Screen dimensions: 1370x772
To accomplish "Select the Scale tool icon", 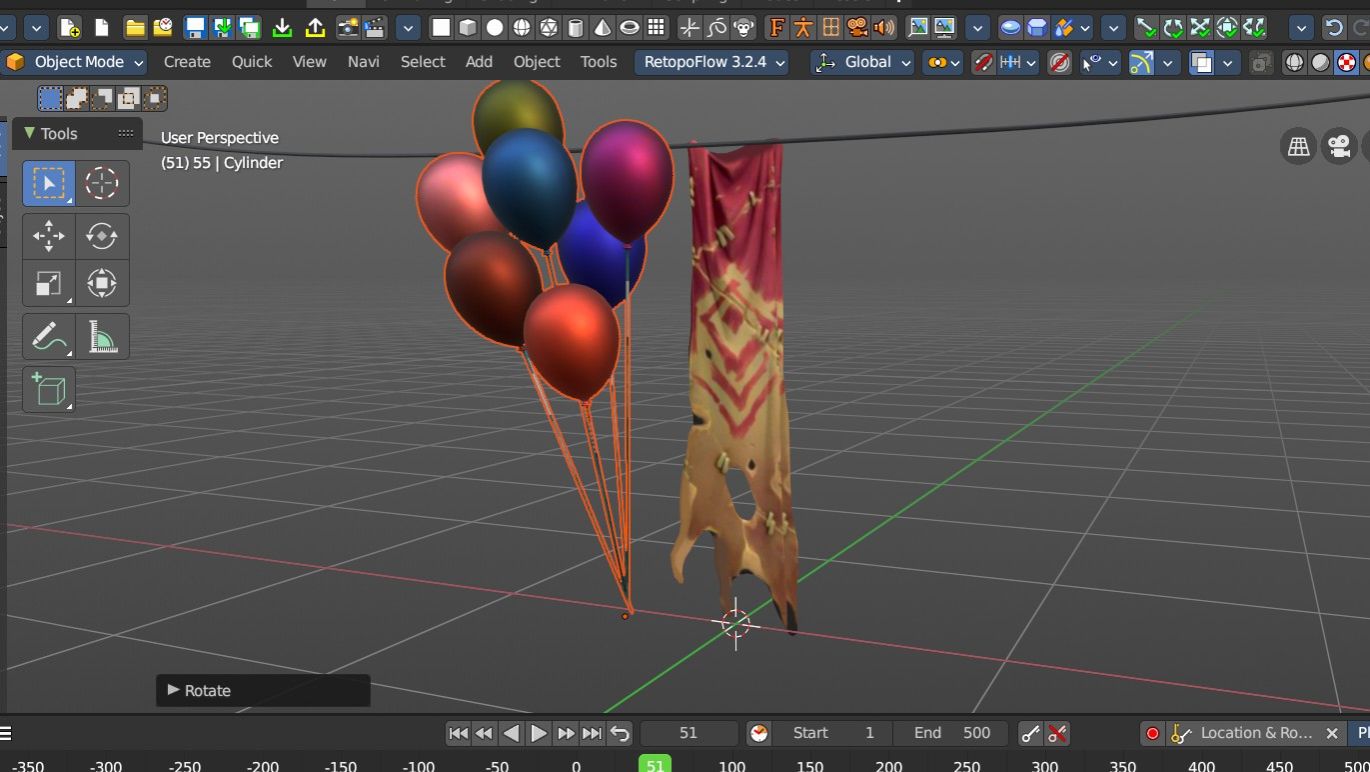I will [x=49, y=284].
